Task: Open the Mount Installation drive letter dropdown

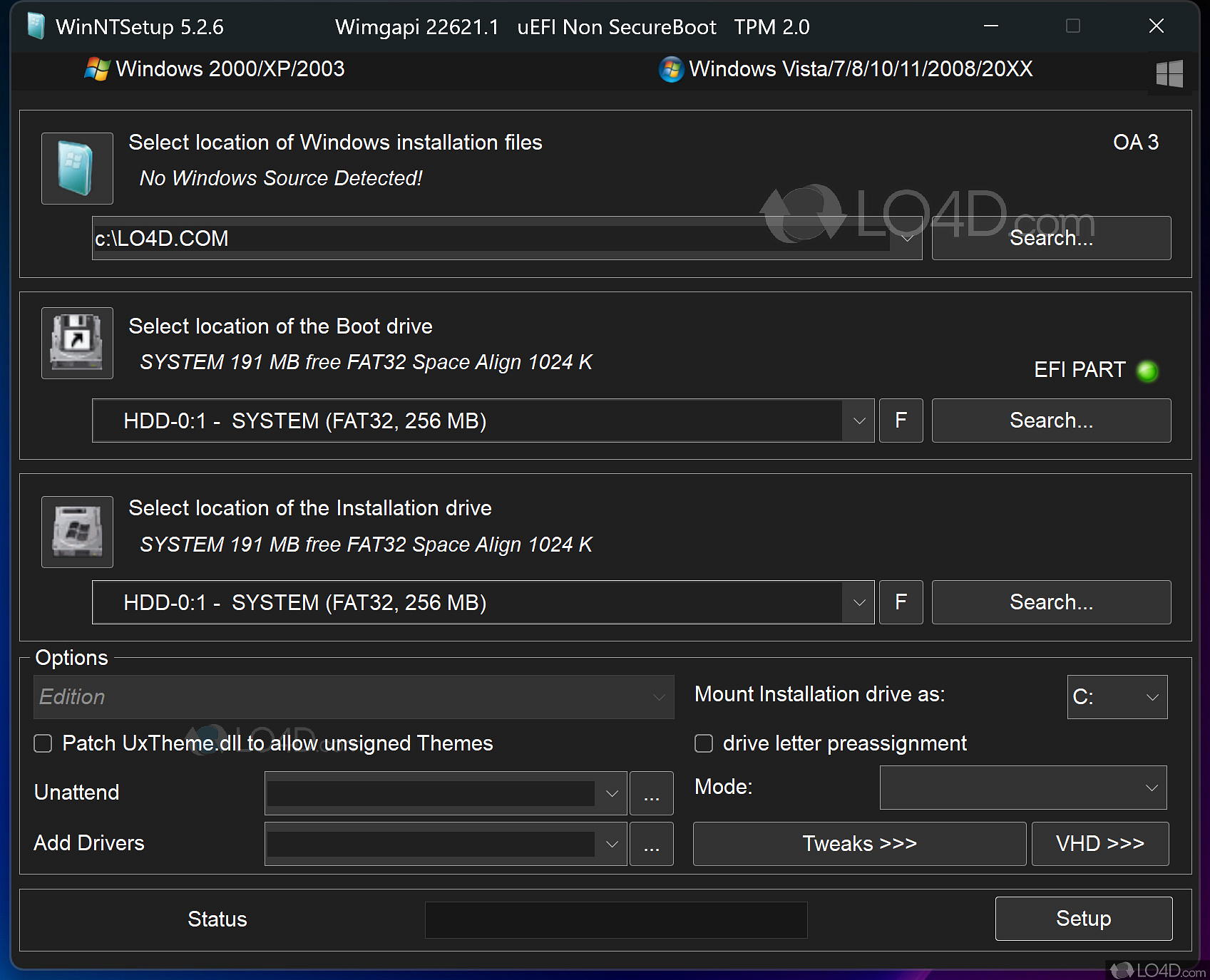Action: click(1152, 697)
